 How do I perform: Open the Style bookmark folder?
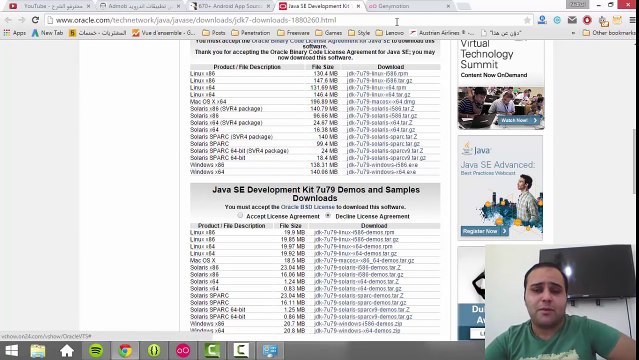point(359,33)
